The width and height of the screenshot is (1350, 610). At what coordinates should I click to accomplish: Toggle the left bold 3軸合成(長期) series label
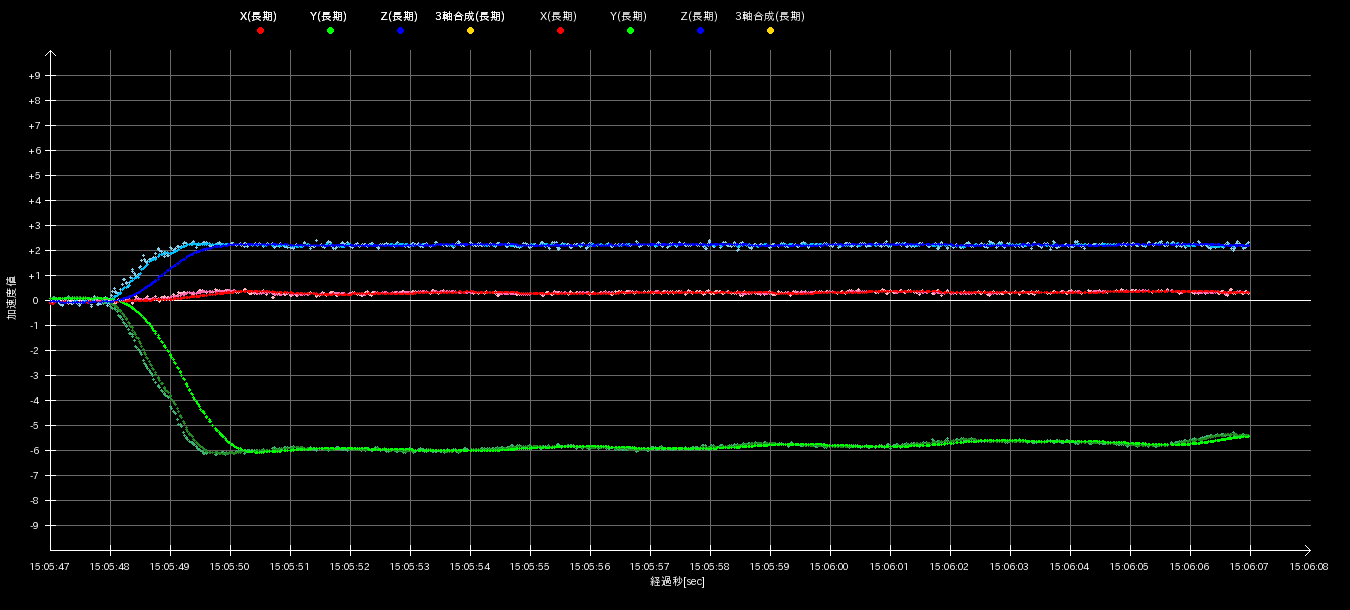pyautogui.click(x=469, y=16)
